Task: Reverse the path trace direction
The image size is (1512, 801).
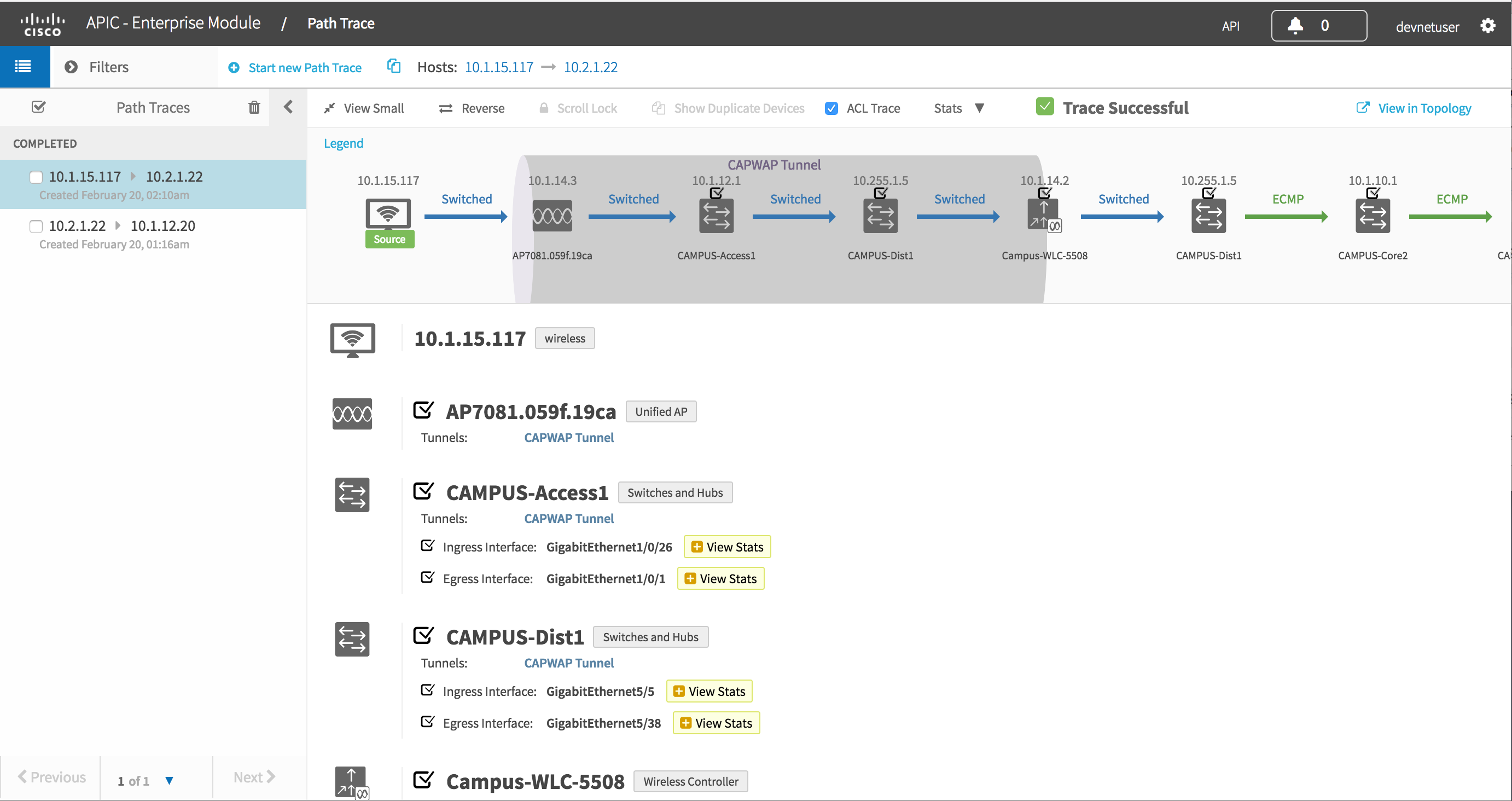Action: click(472, 108)
